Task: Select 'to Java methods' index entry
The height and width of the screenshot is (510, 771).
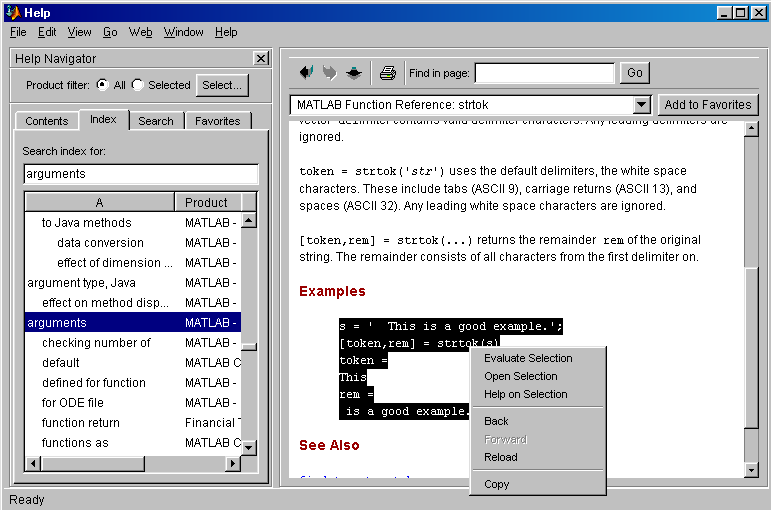Action: click(133, 223)
